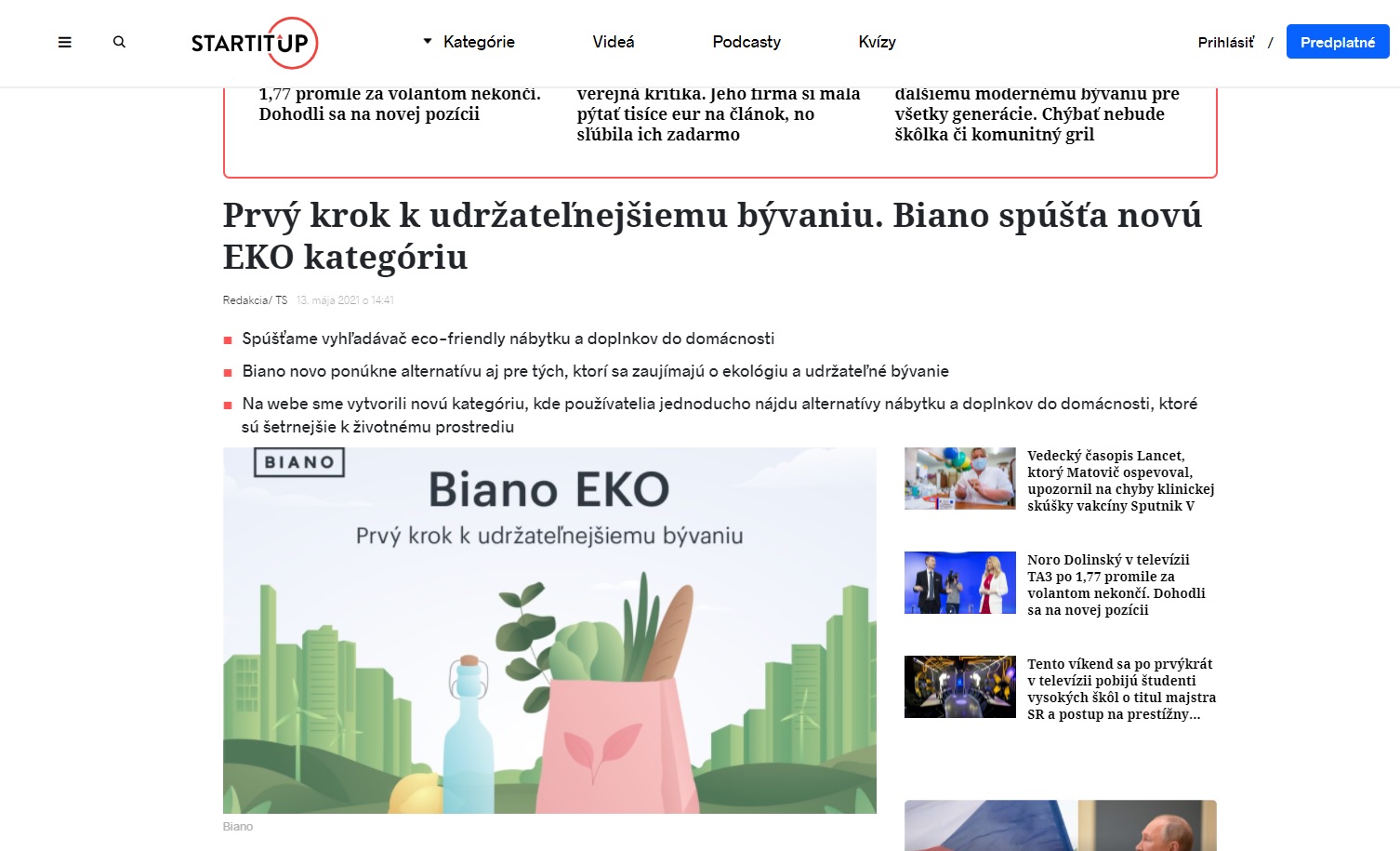Open the search magnifier icon

pos(119,42)
